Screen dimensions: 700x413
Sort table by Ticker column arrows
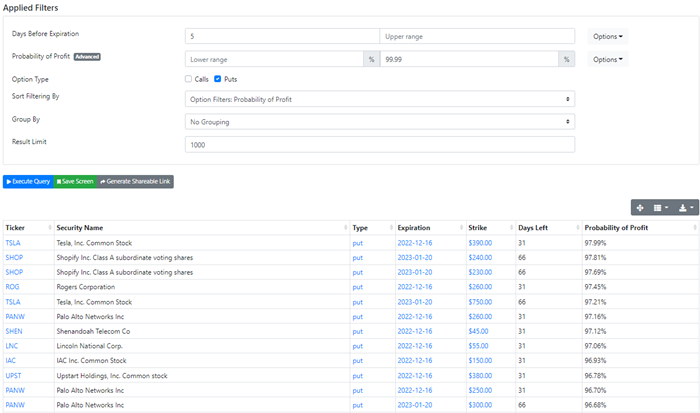click(x=50, y=228)
